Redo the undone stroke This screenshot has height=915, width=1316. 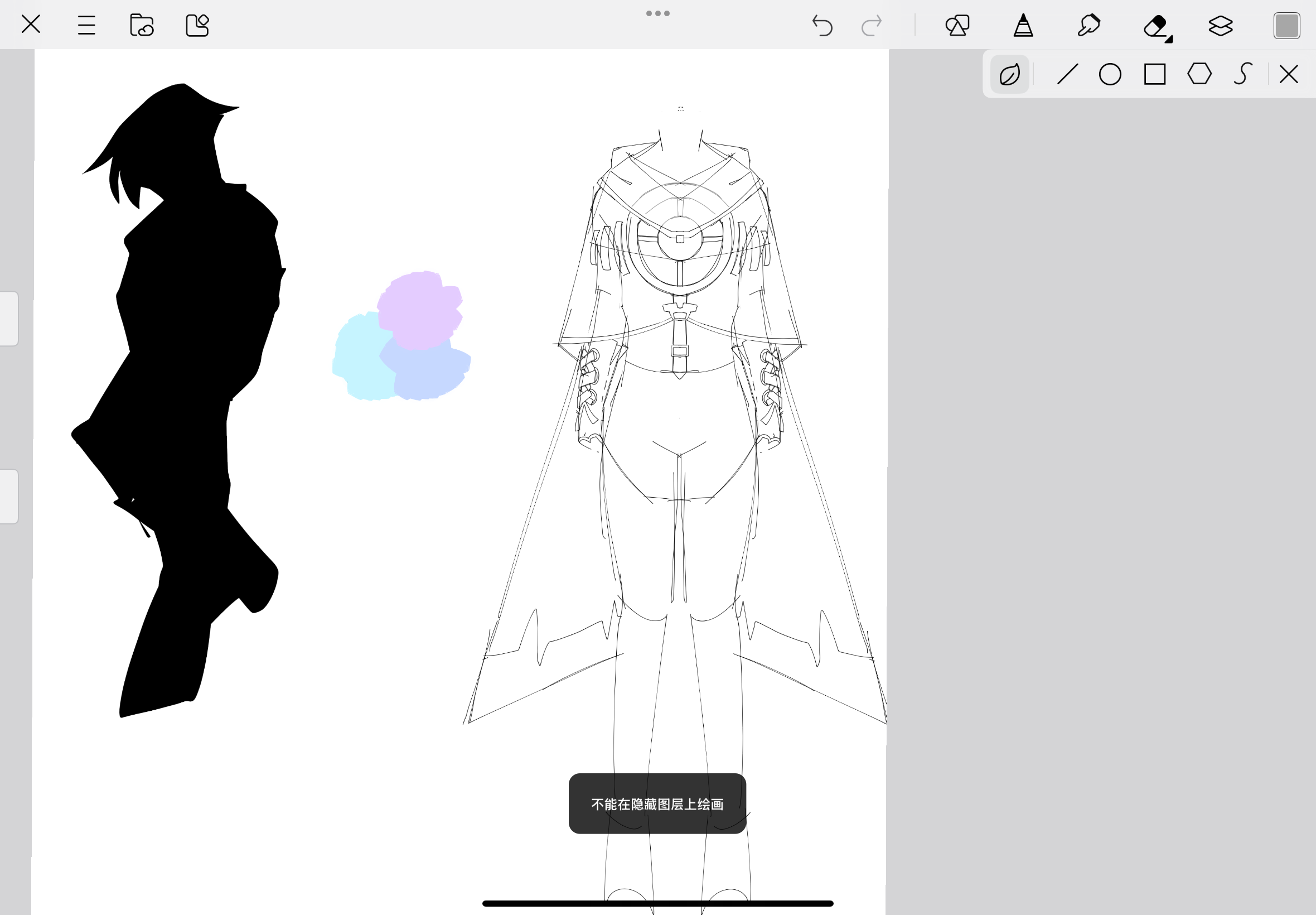coord(872,25)
